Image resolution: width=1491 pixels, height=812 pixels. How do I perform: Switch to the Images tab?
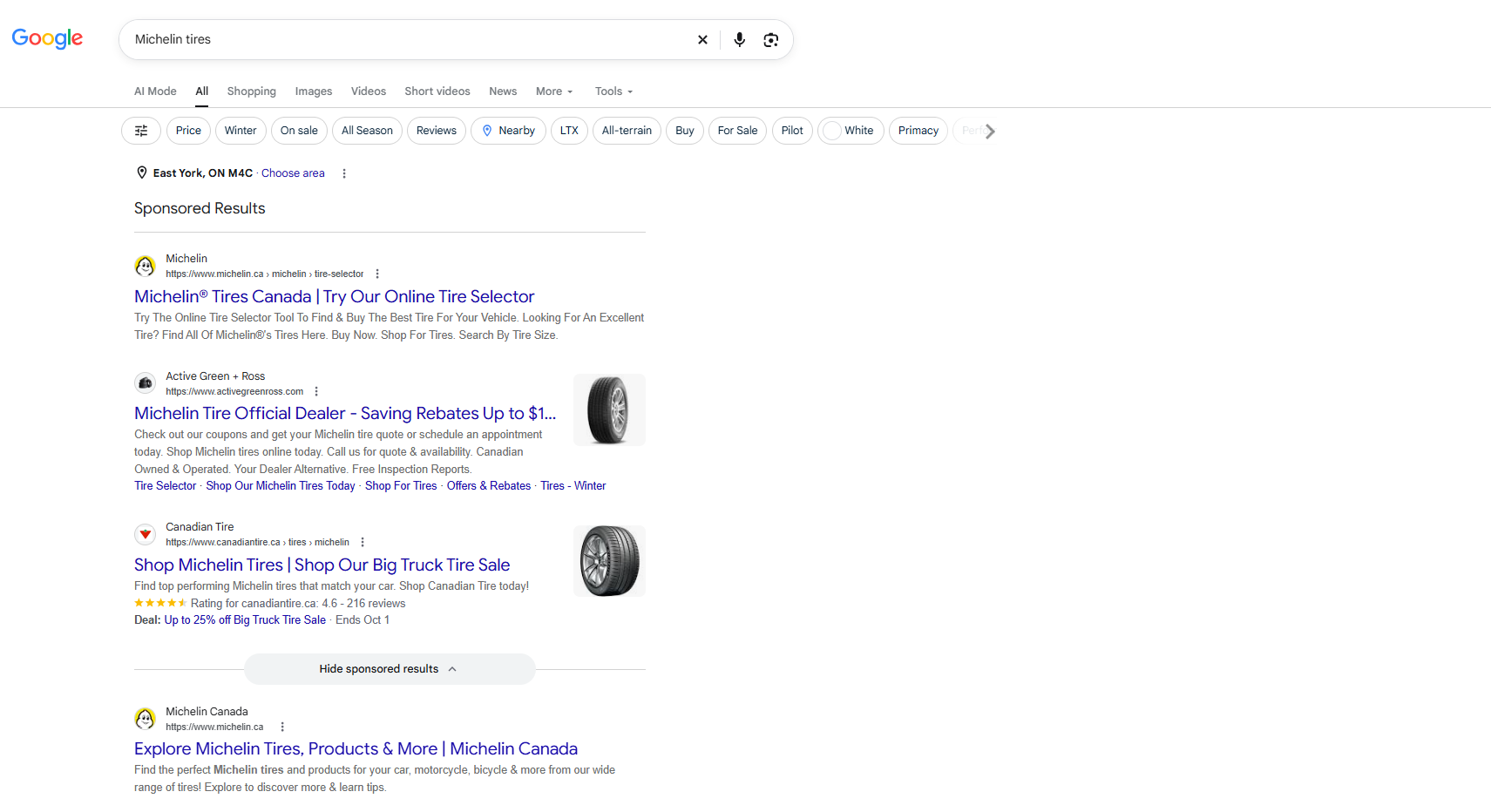pyautogui.click(x=314, y=91)
